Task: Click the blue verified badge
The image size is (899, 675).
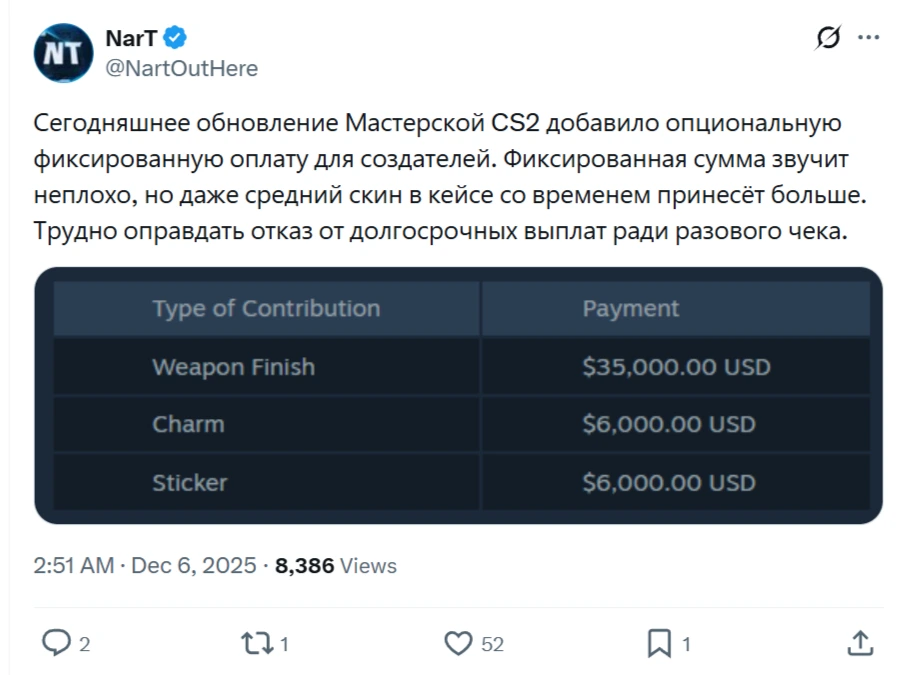Action: [176, 39]
